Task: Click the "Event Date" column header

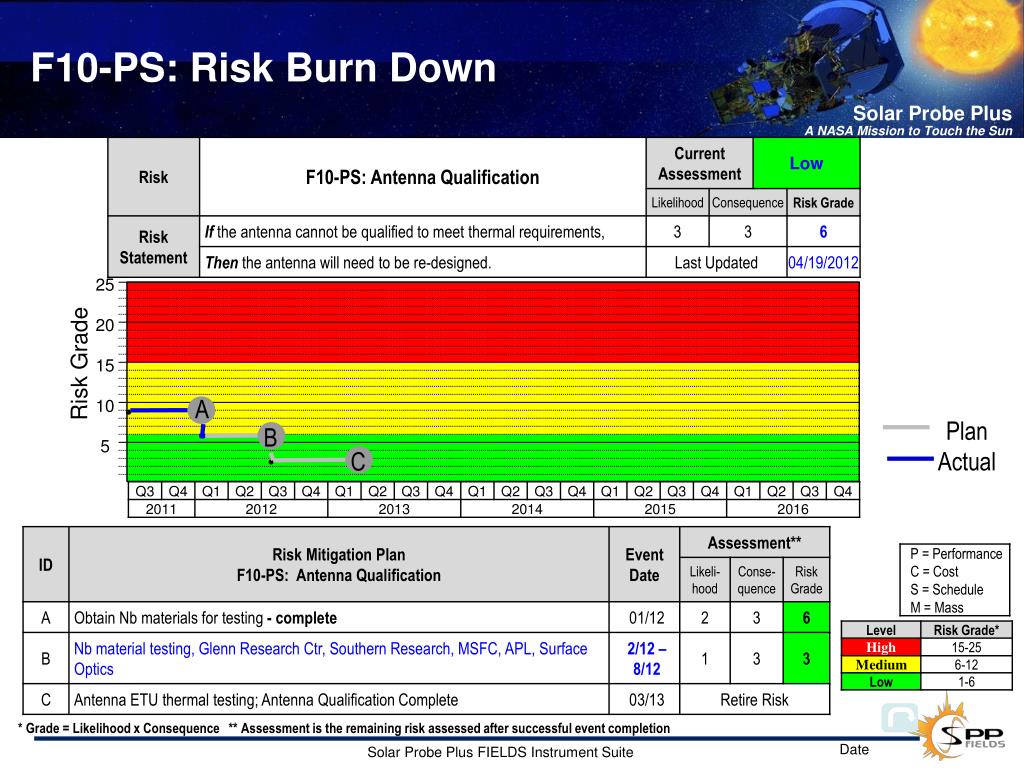Action: pyautogui.click(x=644, y=565)
